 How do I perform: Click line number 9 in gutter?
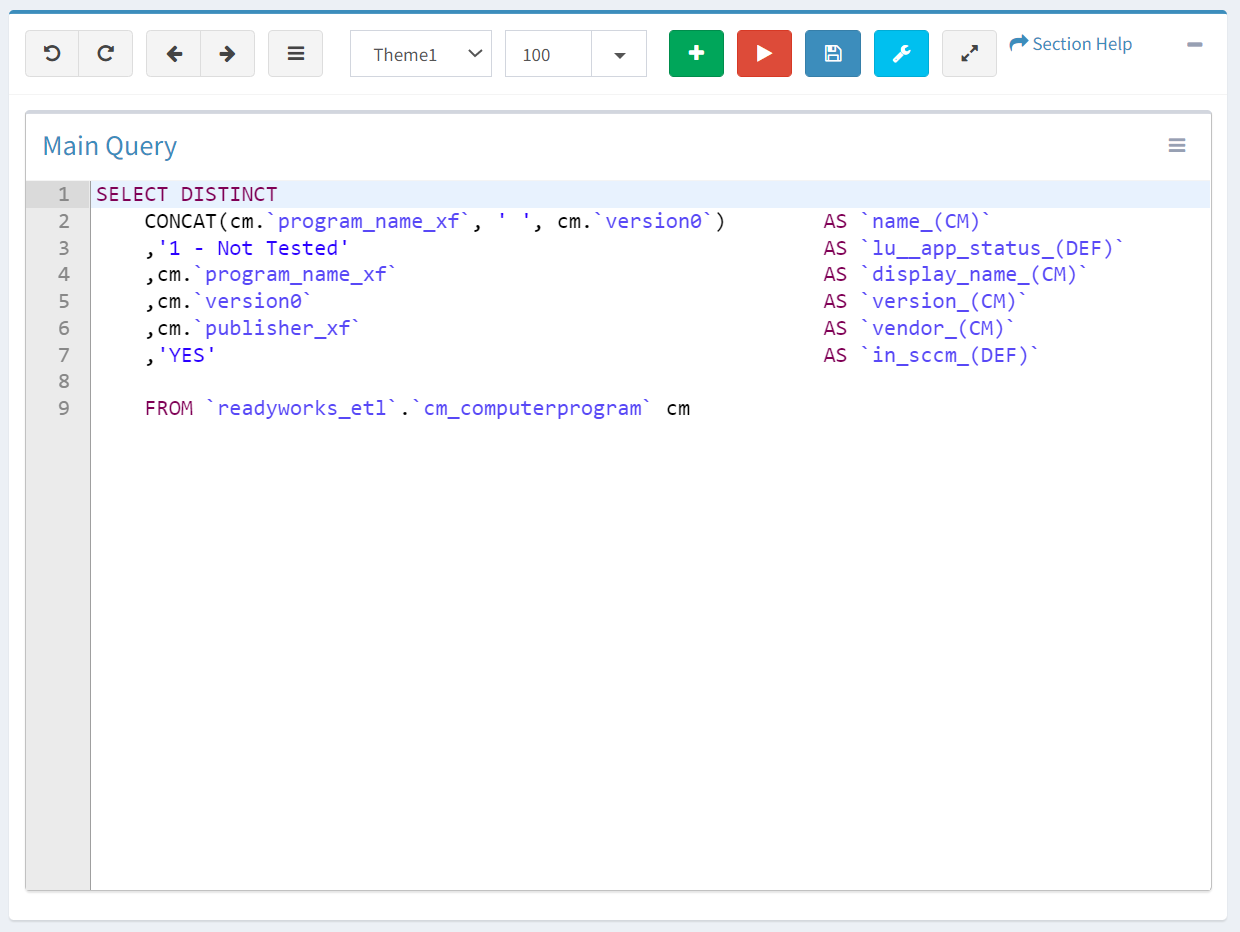point(63,408)
